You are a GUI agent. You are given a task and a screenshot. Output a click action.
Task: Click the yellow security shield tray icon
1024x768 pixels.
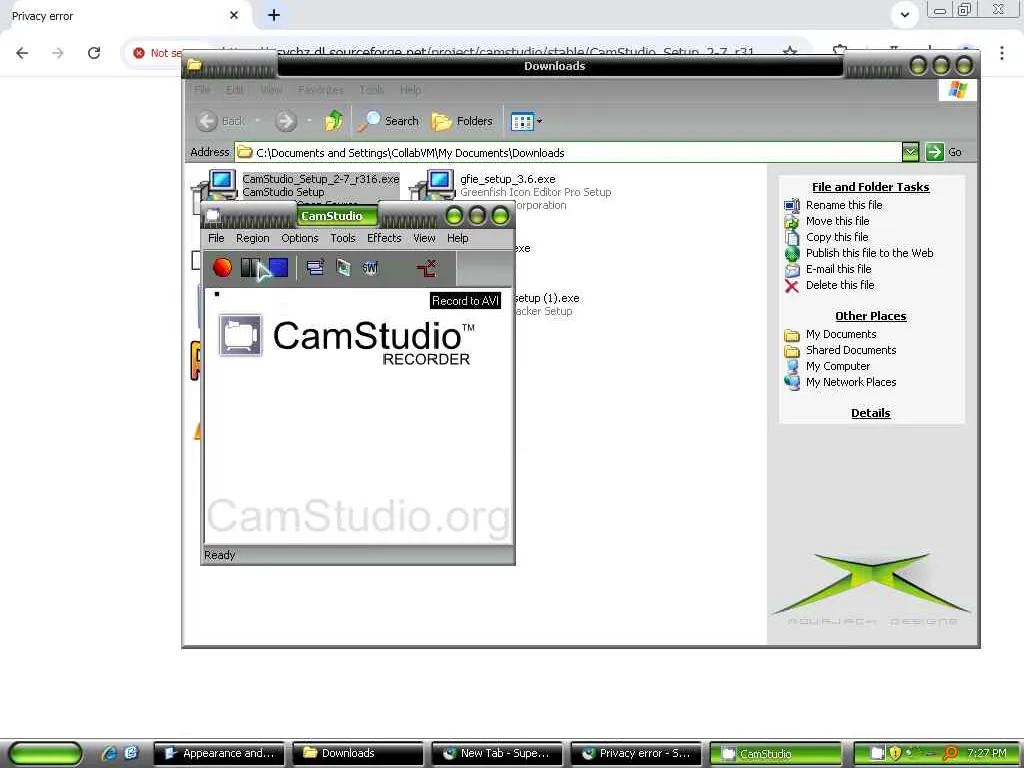pos(895,753)
